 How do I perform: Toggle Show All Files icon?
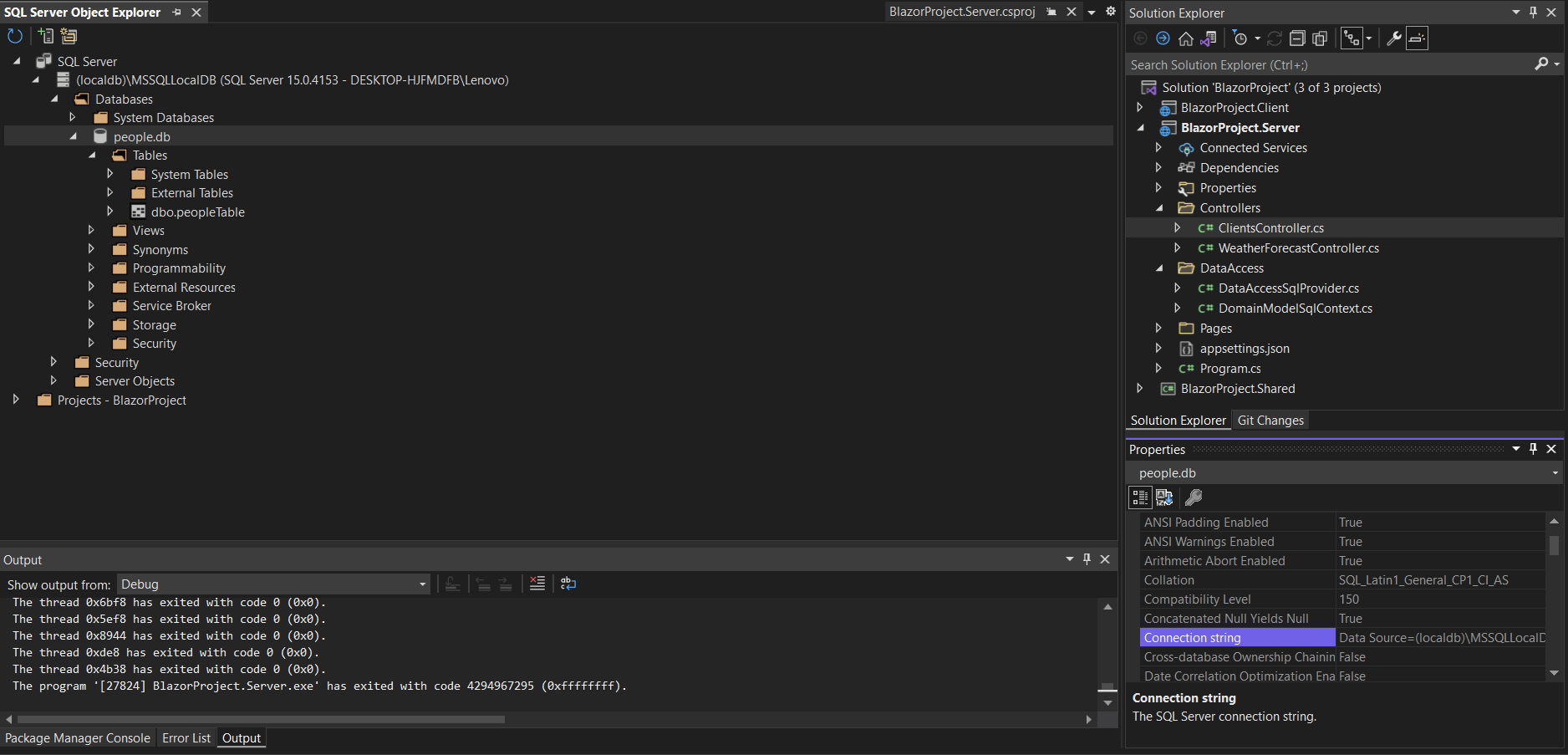click(1320, 38)
